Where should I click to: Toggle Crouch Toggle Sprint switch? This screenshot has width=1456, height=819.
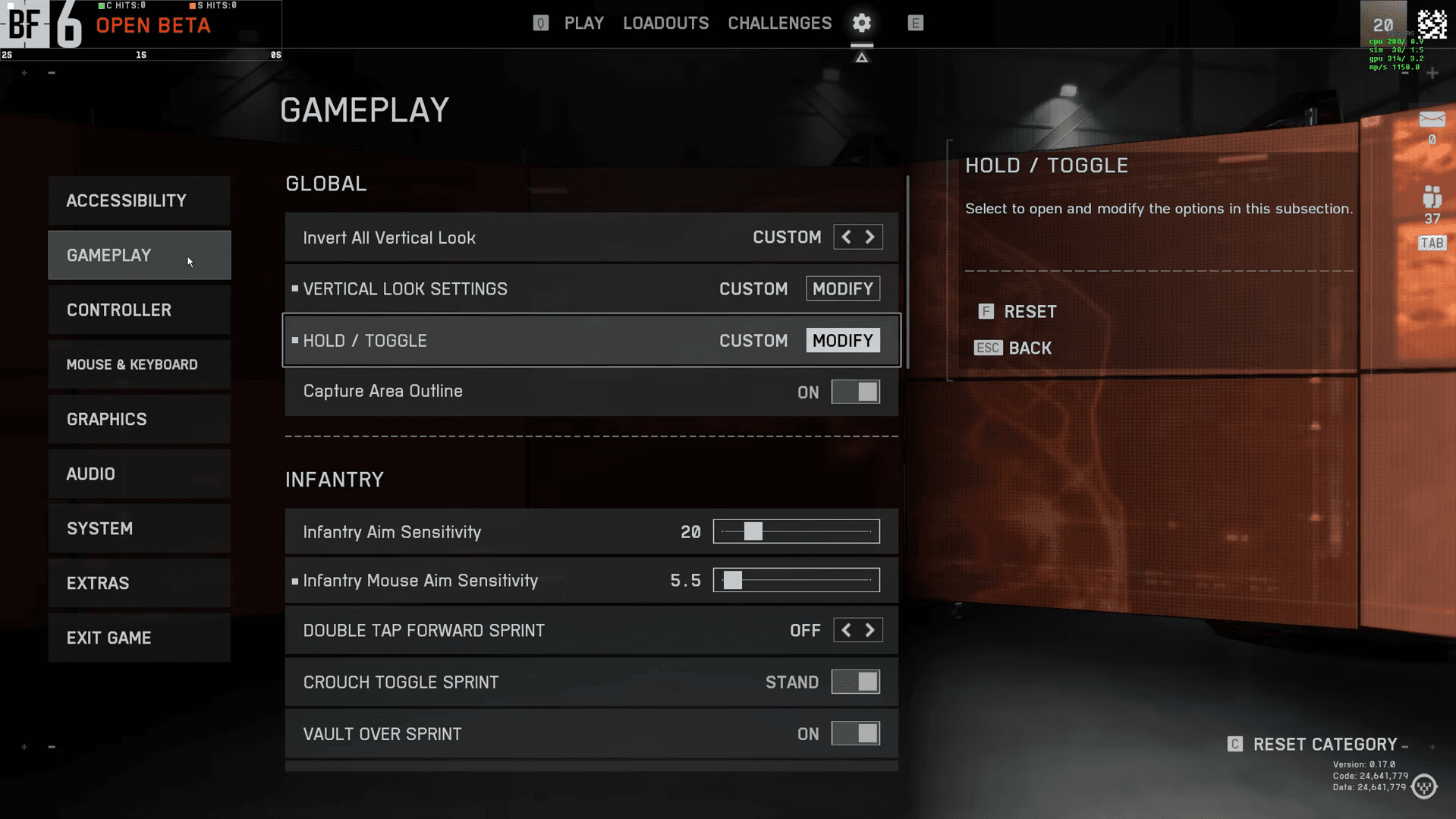point(855,682)
